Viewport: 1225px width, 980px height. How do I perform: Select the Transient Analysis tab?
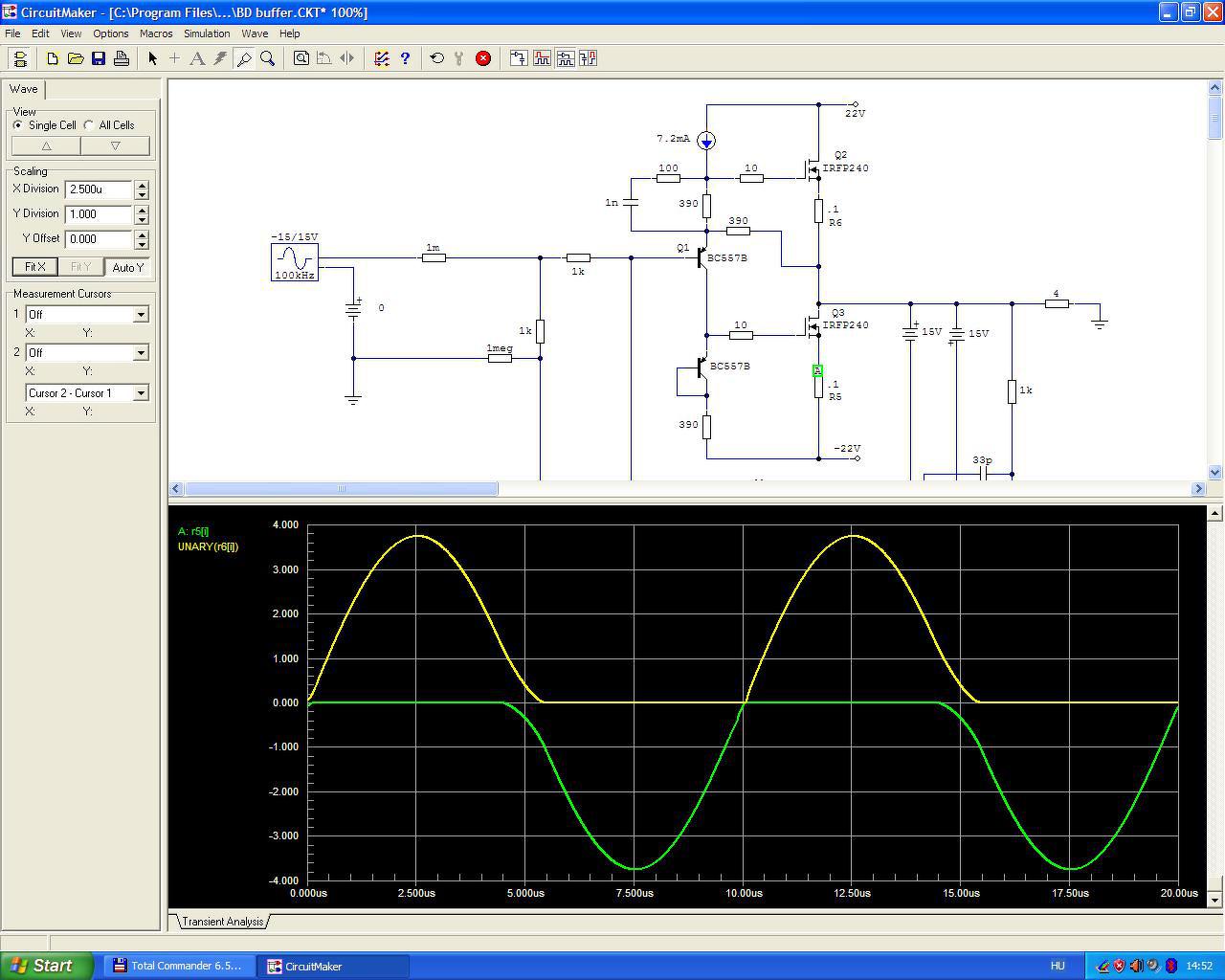pos(222,922)
